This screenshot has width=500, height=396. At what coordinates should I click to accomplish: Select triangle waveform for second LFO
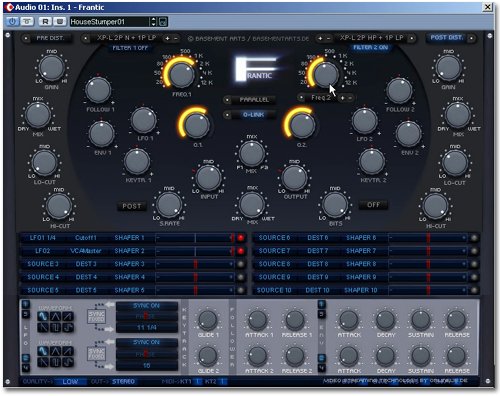[55, 351]
